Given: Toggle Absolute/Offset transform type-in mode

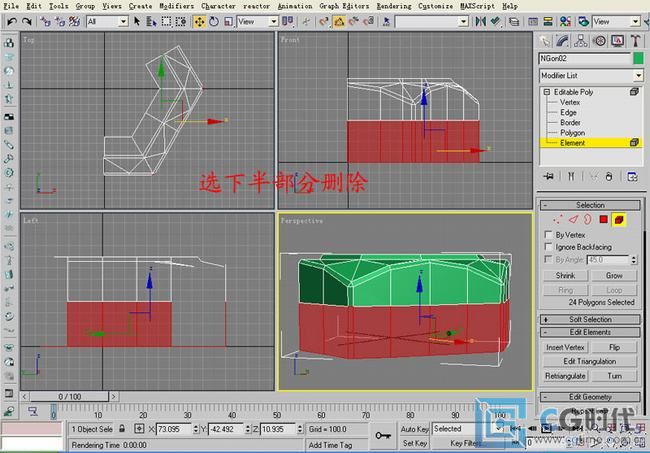Looking at the screenshot, I should [139, 429].
